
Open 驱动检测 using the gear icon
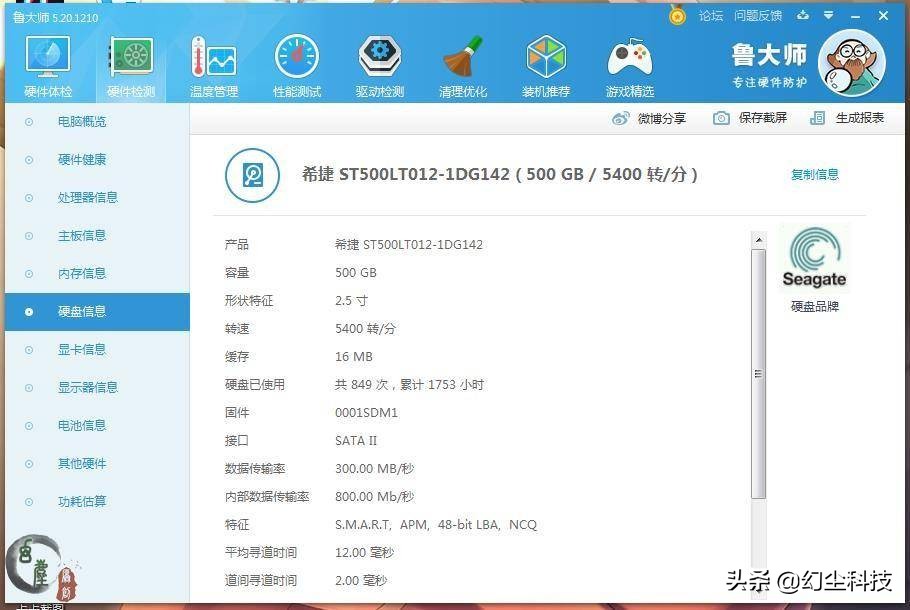pos(378,58)
